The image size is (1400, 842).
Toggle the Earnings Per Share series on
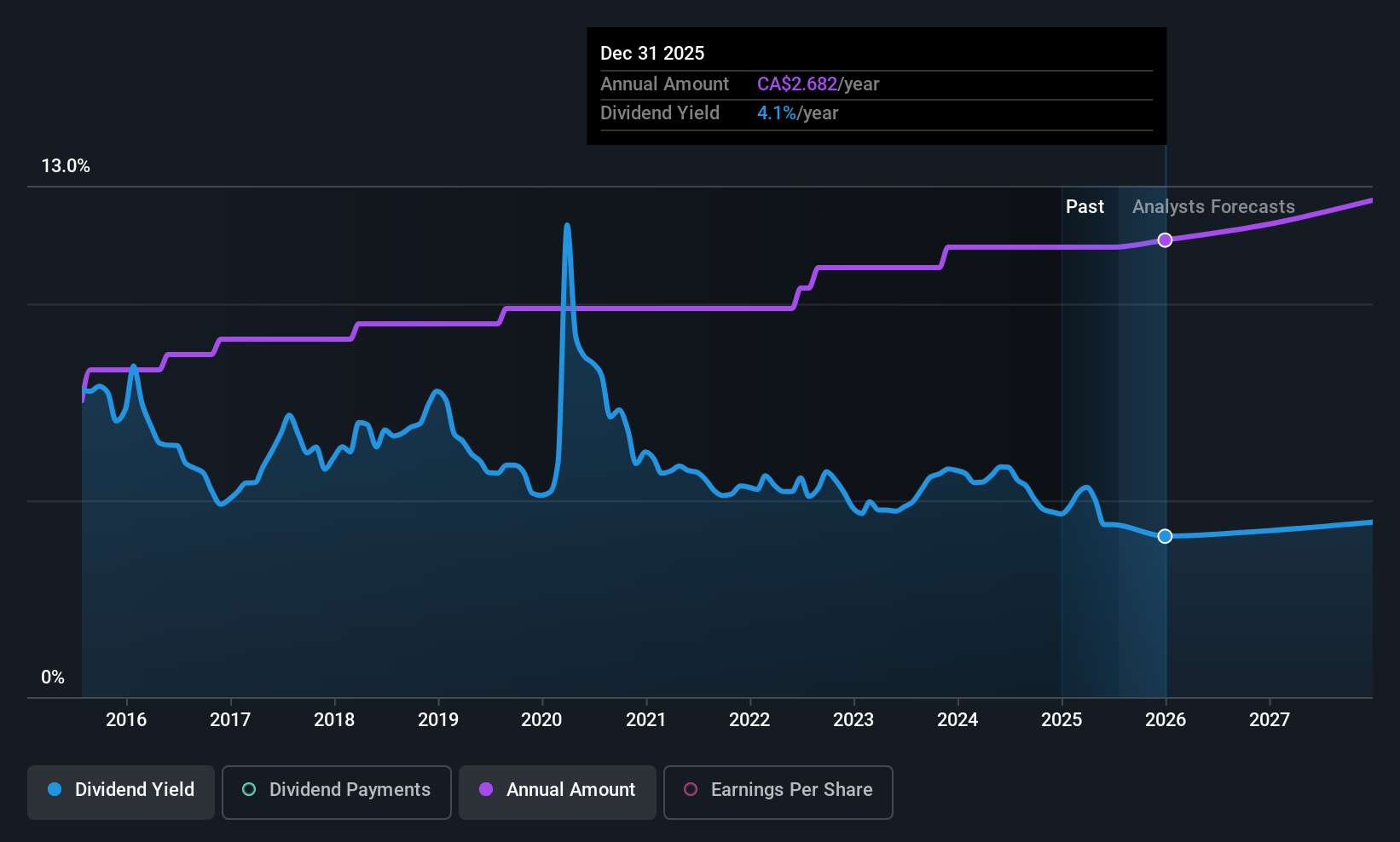pos(778,790)
